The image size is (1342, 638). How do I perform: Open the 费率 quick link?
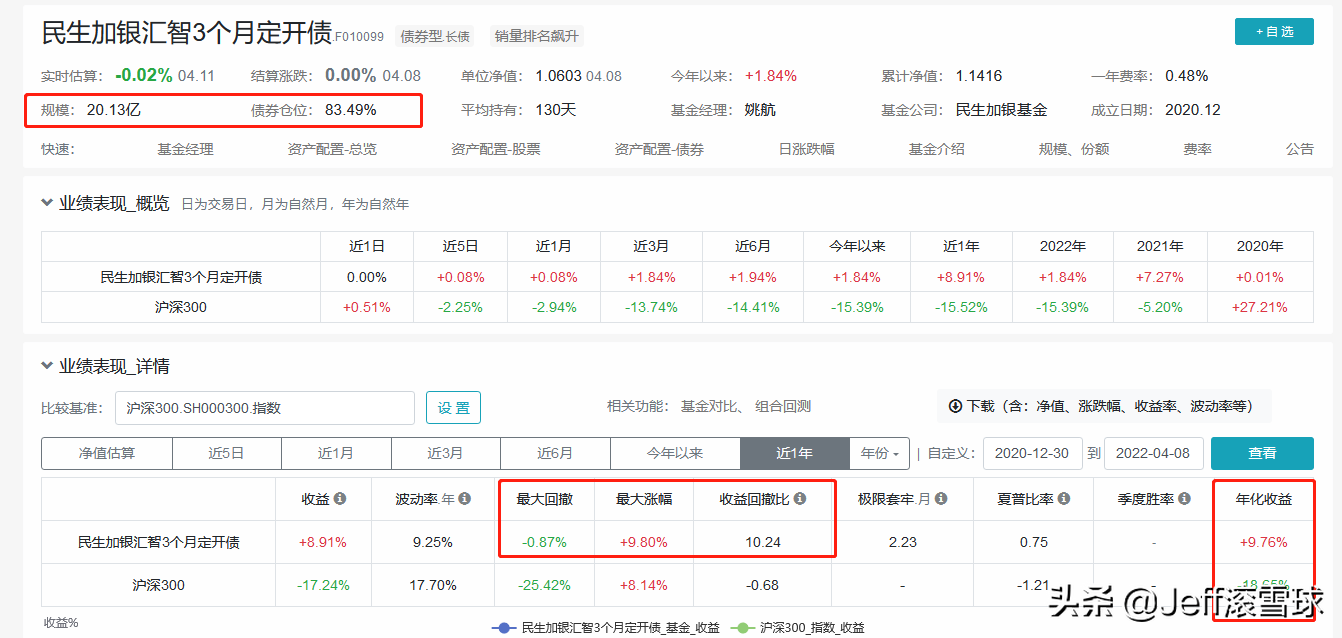pos(1198,149)
